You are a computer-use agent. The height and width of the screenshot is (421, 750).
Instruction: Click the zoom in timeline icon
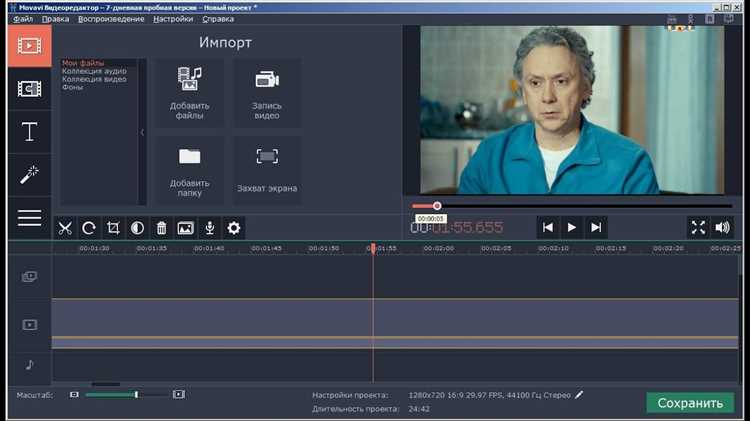[x=178, y=395]
